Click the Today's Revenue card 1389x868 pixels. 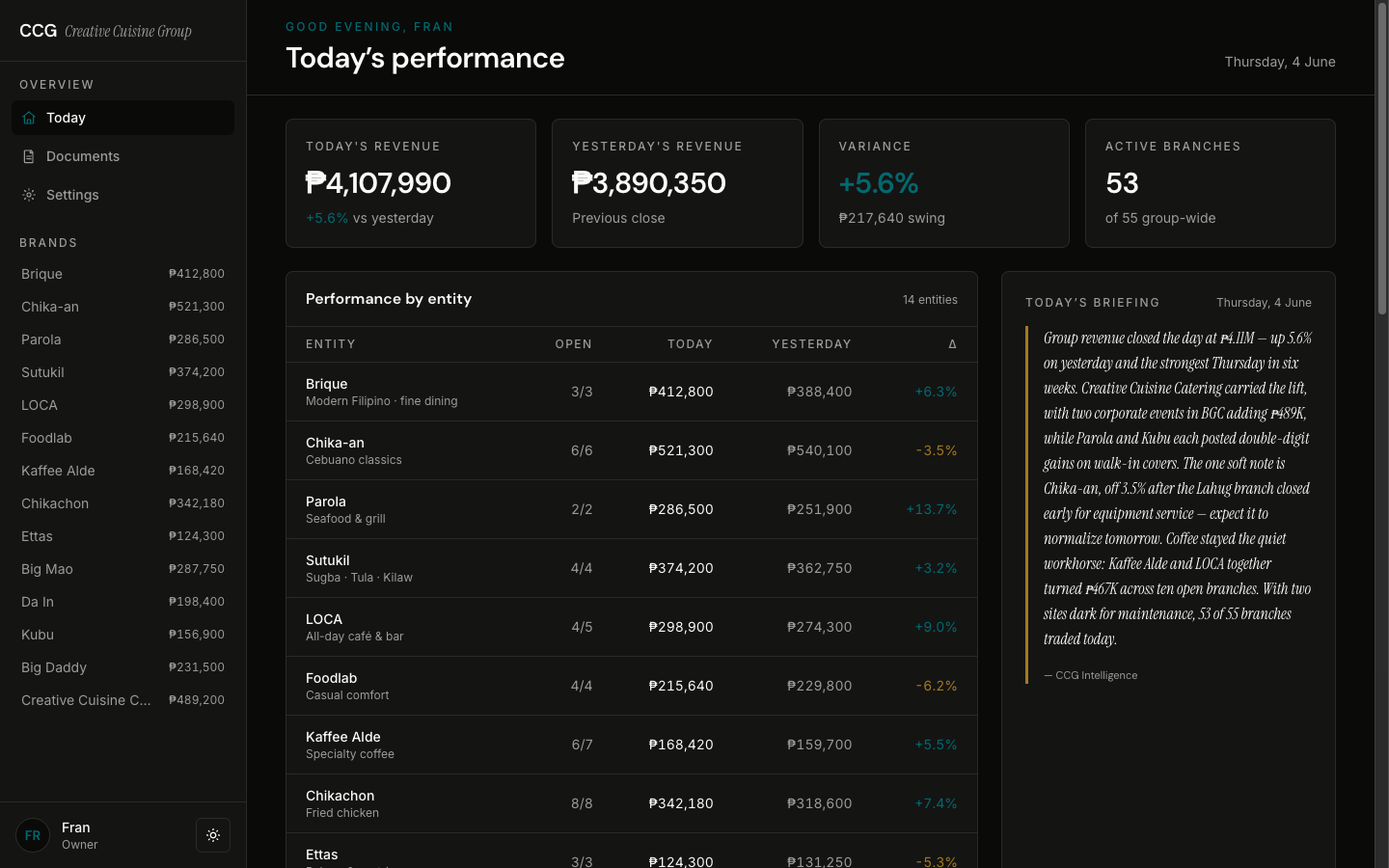tap(411, 183)
